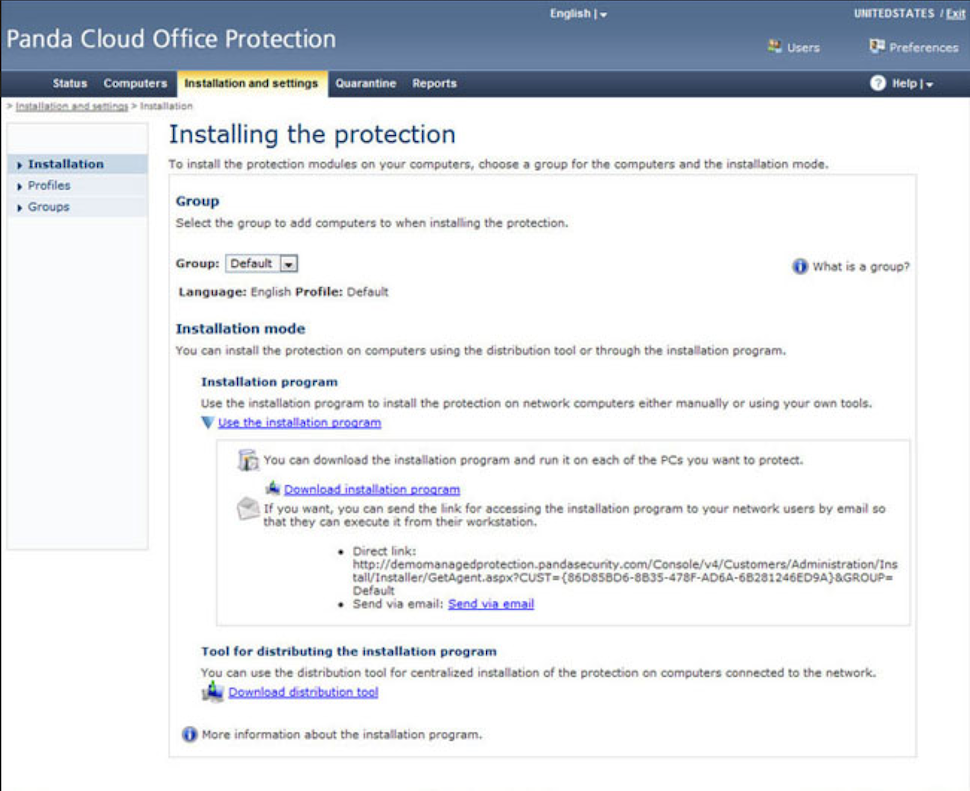Click the Preferences label in header
Viewport: 970px width, 791px height.
pyautogui.click(x=924, y=48)
